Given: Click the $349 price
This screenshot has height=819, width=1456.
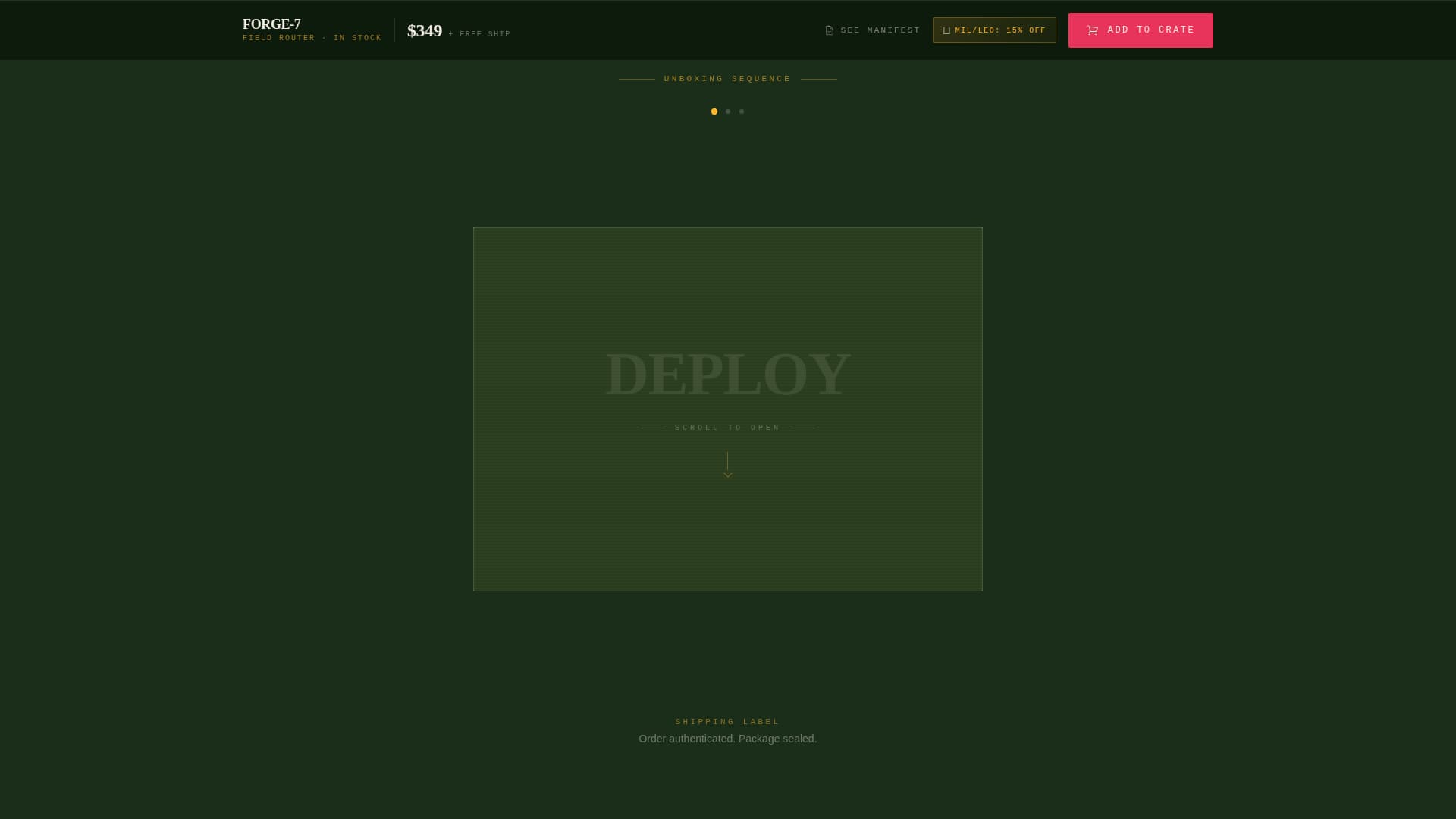Looking at the screenshot, I should click(425, 30).
